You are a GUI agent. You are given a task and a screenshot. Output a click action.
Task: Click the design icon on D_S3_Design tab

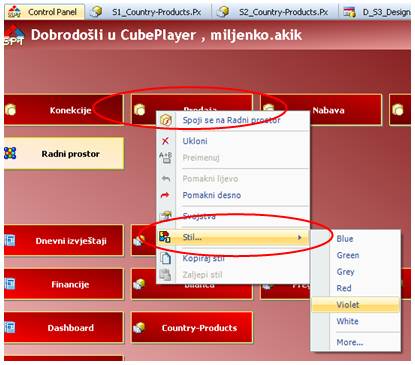pos(349,12)
